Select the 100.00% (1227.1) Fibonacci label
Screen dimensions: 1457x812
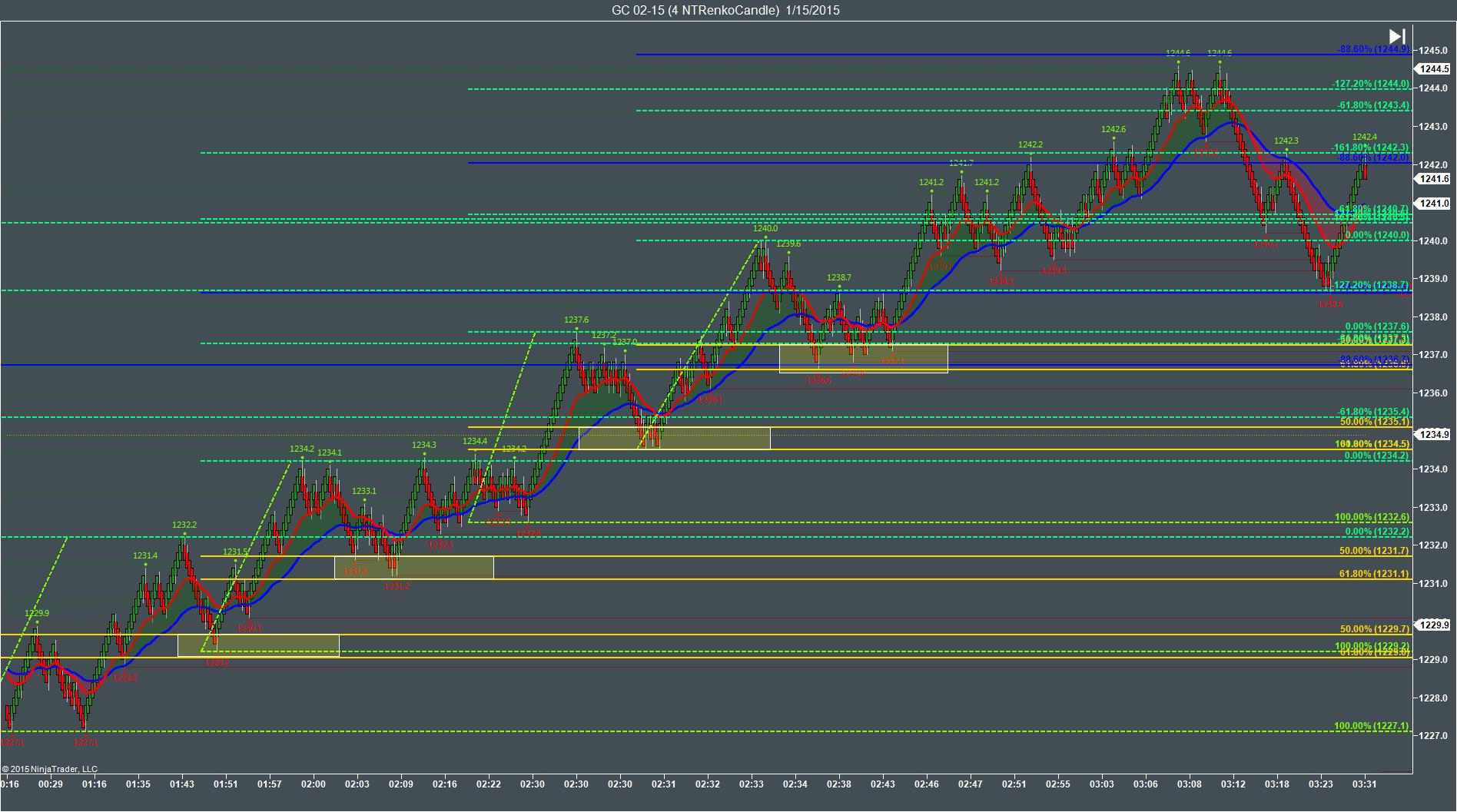pyautogui.click(x=1372, y=726)
